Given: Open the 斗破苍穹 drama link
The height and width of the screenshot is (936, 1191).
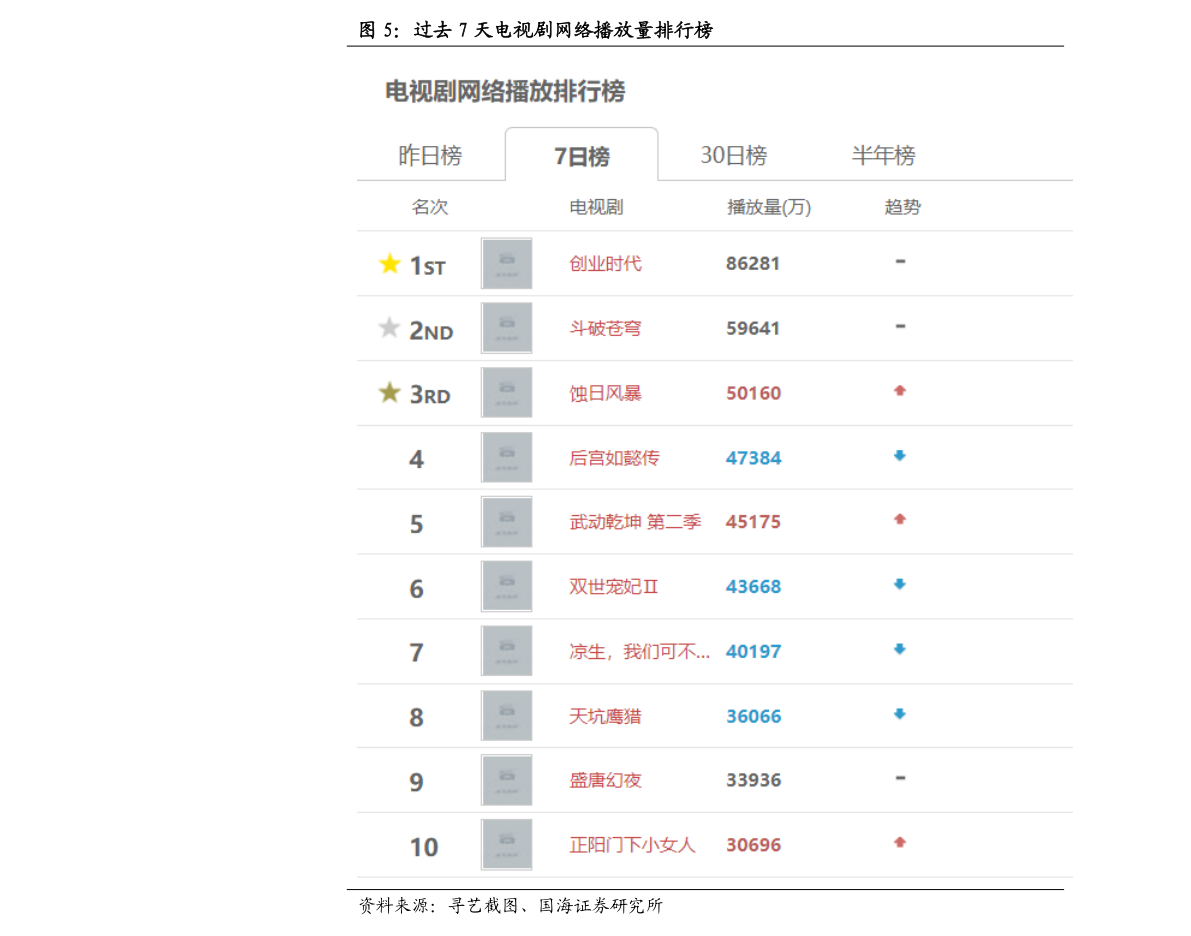Looking at the screenshot, I should [605, 328].
